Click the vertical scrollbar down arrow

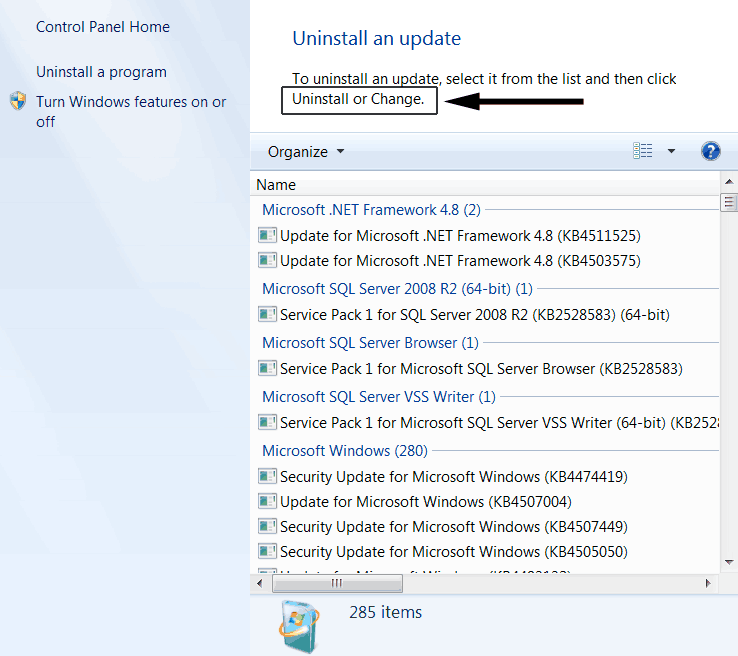click(729, 562)
